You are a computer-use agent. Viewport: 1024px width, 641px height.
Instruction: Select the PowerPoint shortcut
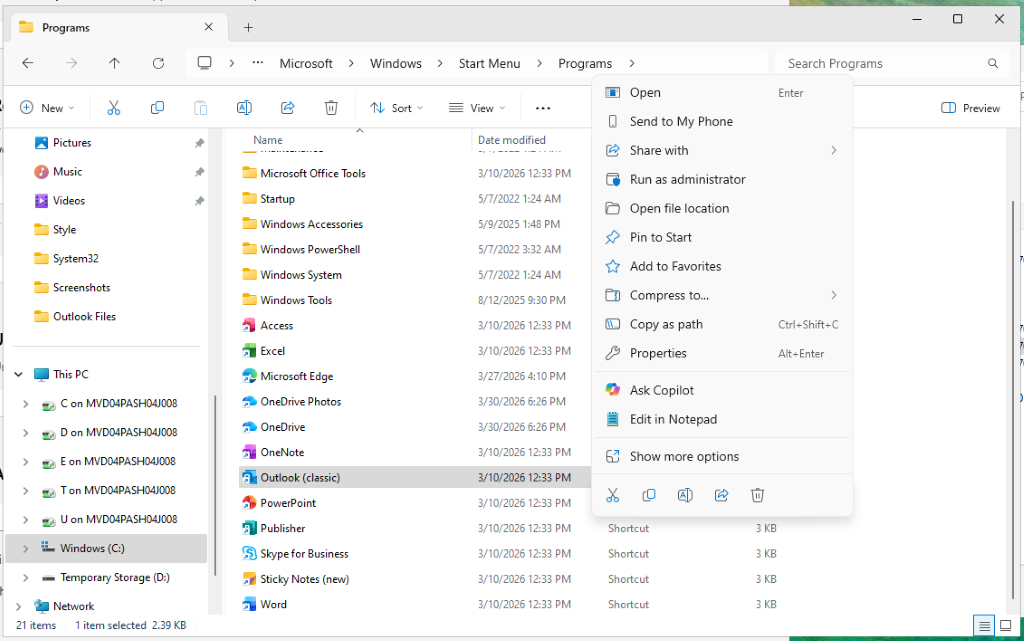288,503
